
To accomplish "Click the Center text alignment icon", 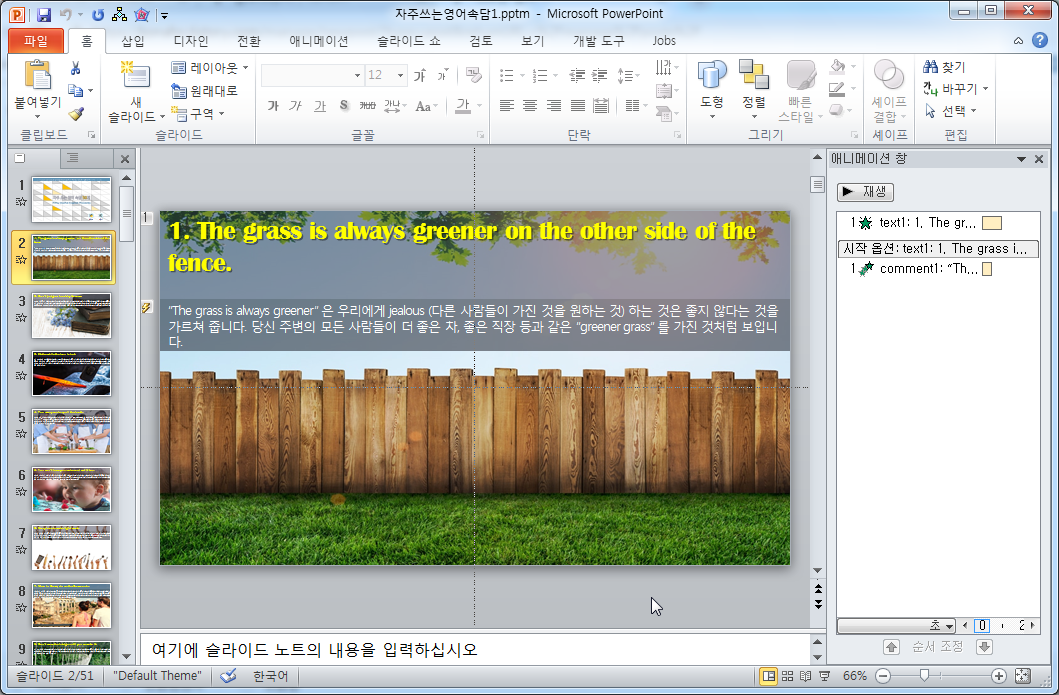I will (x=530, y=105).
